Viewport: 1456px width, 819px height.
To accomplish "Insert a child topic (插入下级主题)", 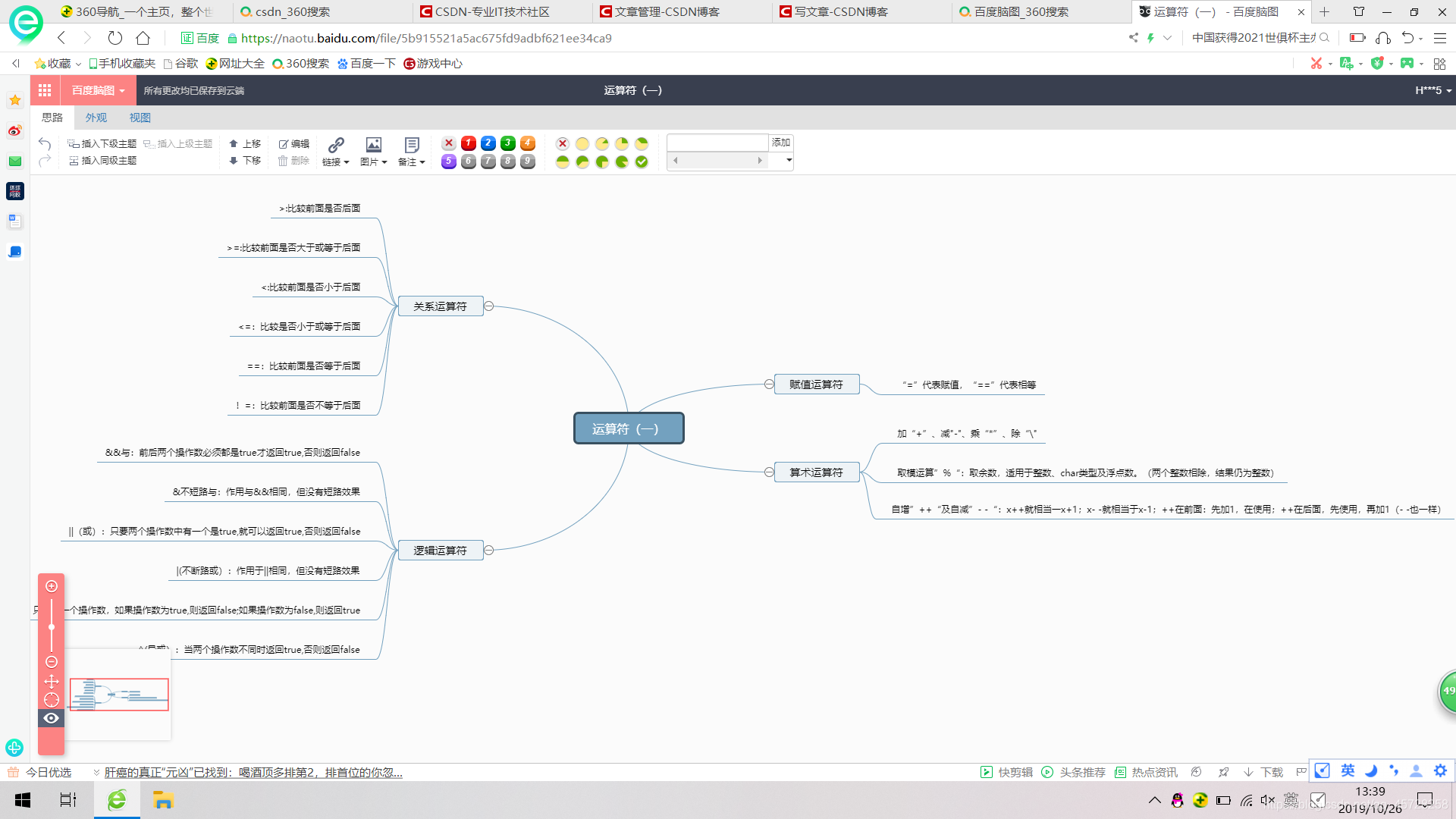I will [x=102, y=143].
